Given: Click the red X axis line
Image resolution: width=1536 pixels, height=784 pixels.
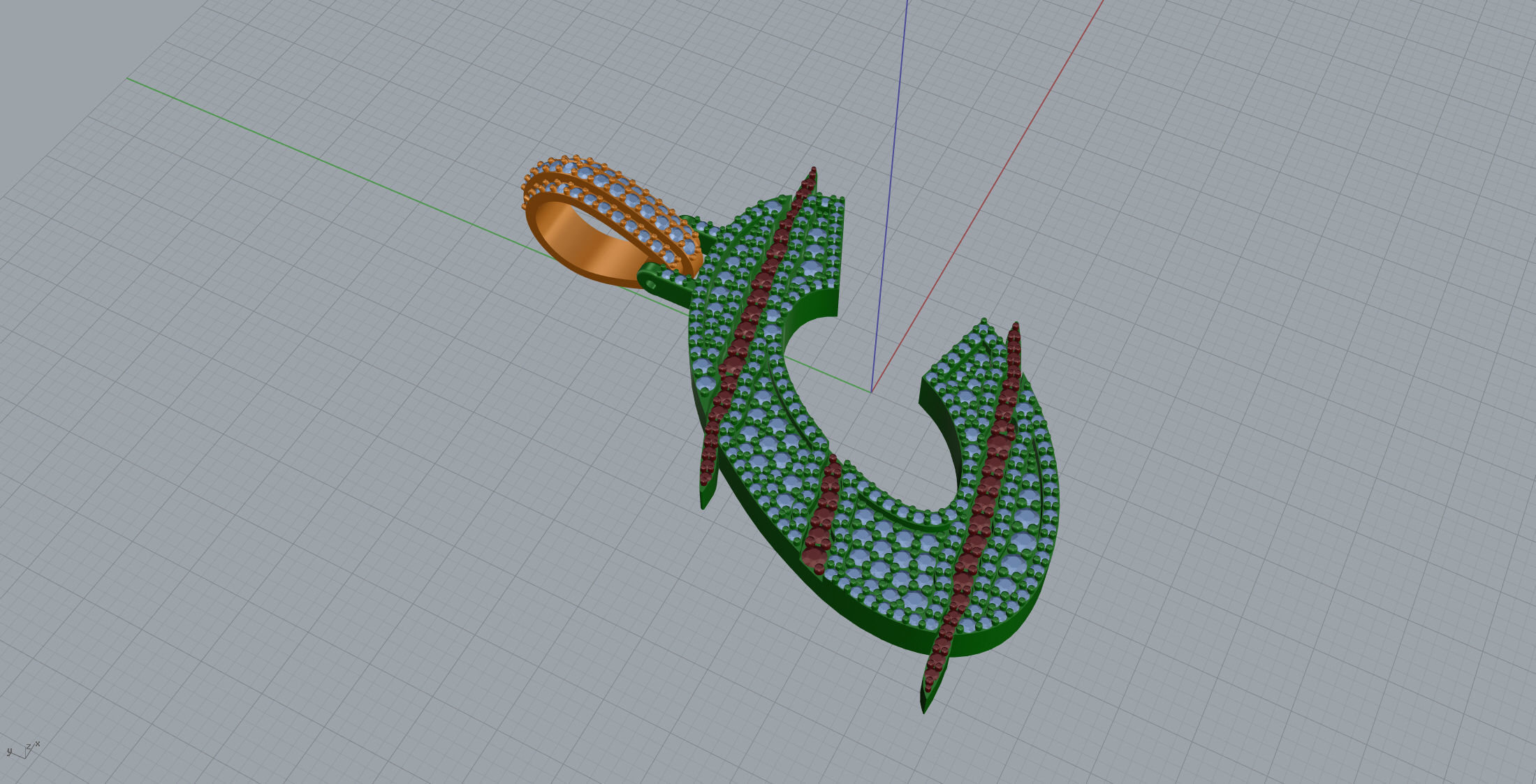Looking at the screenshot, I should 987,195.
